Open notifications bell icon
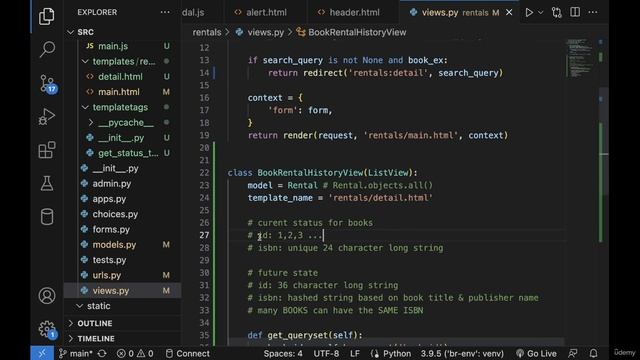 pyautogui.click(x=593, y=353)
